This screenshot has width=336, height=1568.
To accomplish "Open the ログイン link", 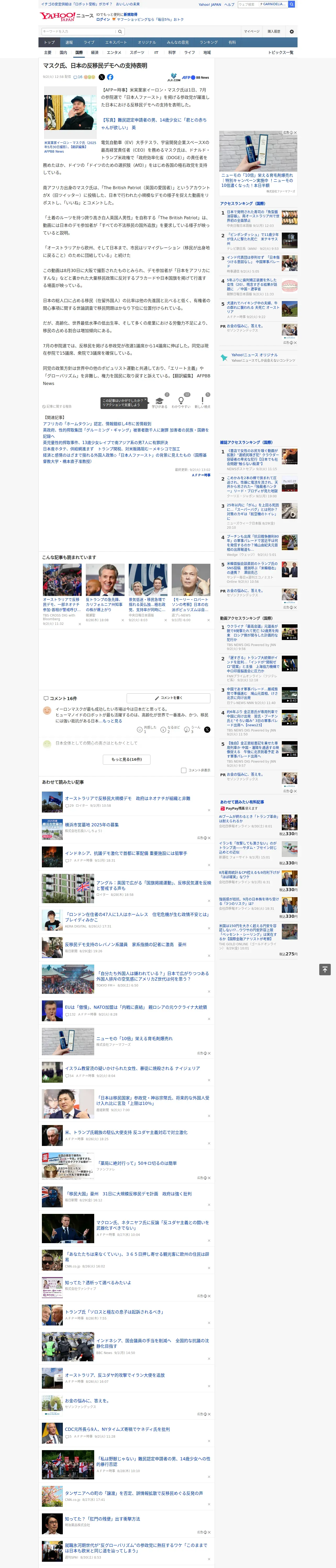I will (x=103, y=20).
